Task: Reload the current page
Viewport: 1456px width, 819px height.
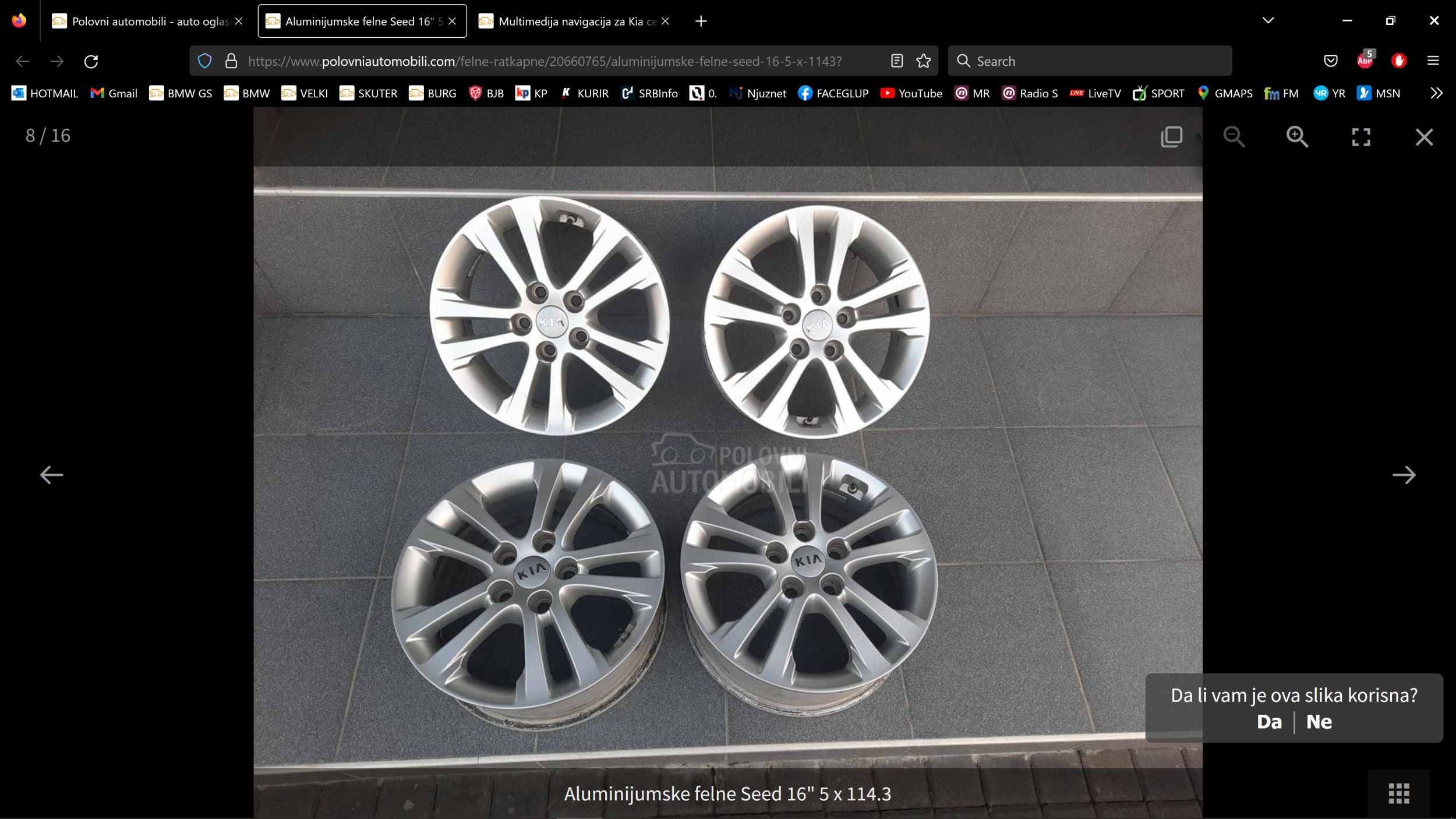Action: (x=91, y=61)
